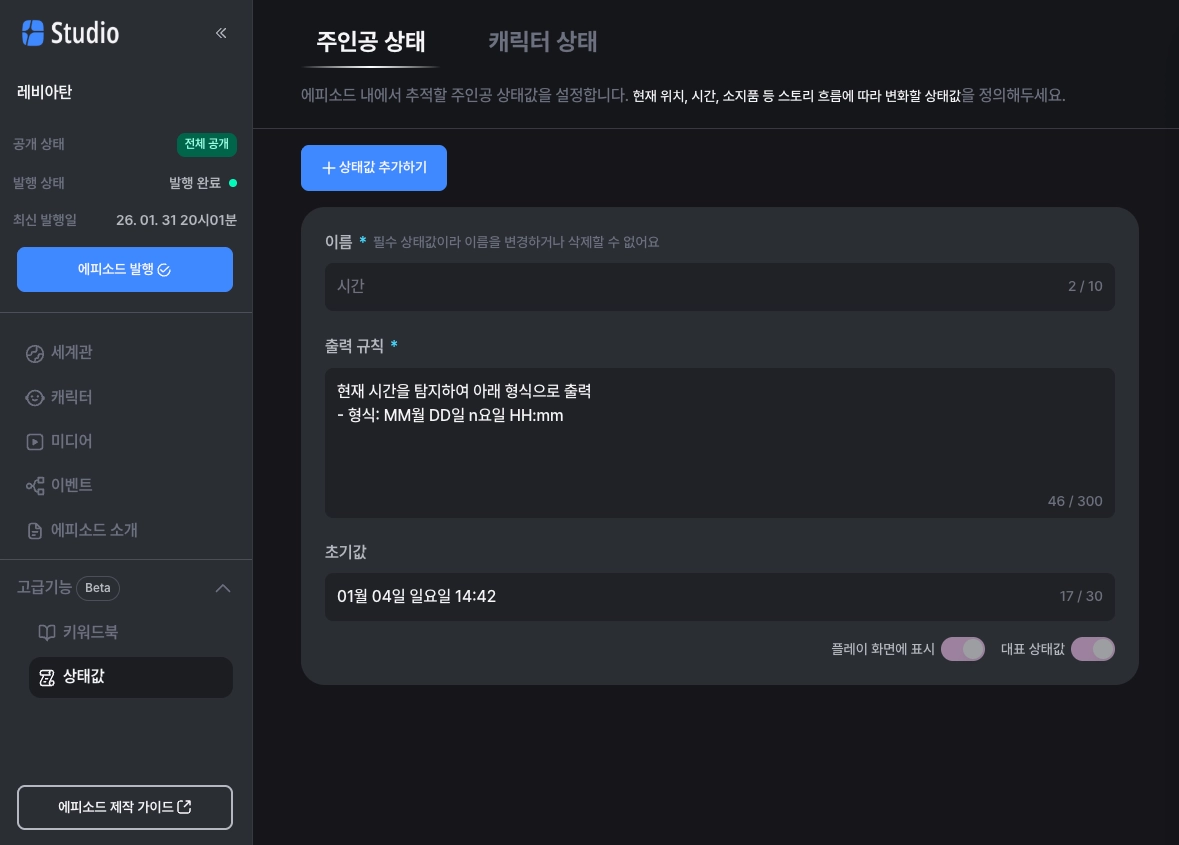Click the 에피소드 발행 button
Screen dimensions: 1179x845
(x=125, y=270)
